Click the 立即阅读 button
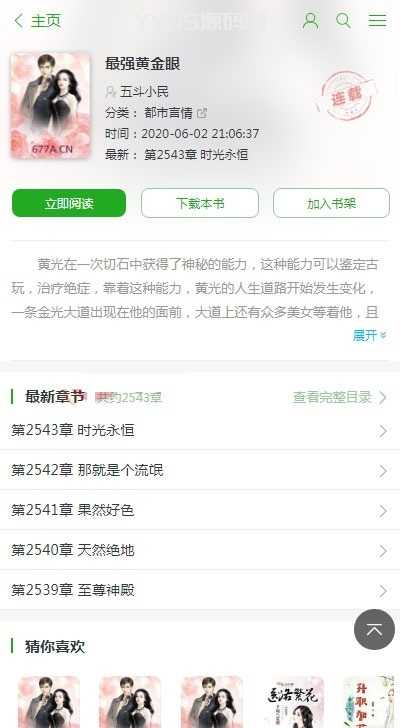 tap(69, 203)
